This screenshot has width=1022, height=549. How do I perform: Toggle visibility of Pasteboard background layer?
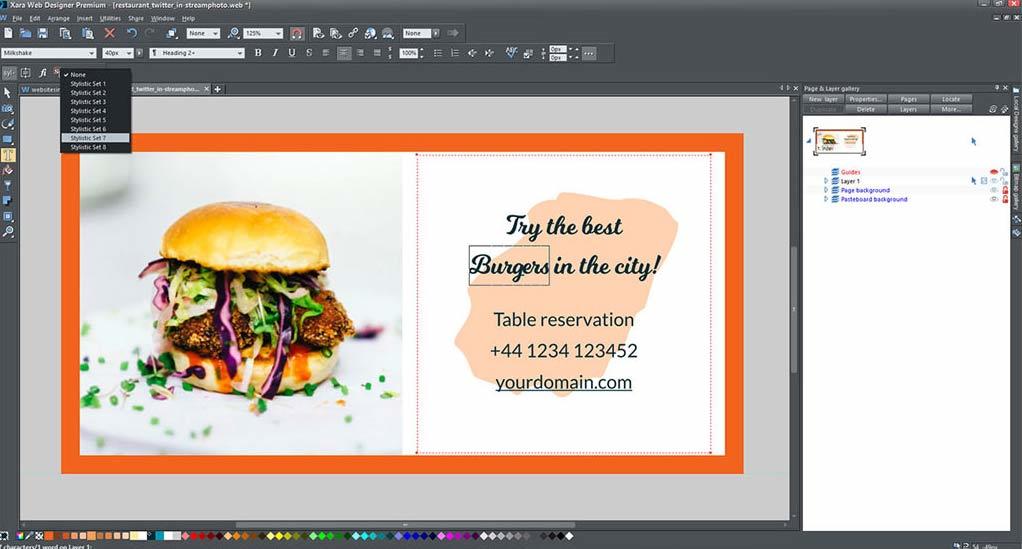point(994,199)
